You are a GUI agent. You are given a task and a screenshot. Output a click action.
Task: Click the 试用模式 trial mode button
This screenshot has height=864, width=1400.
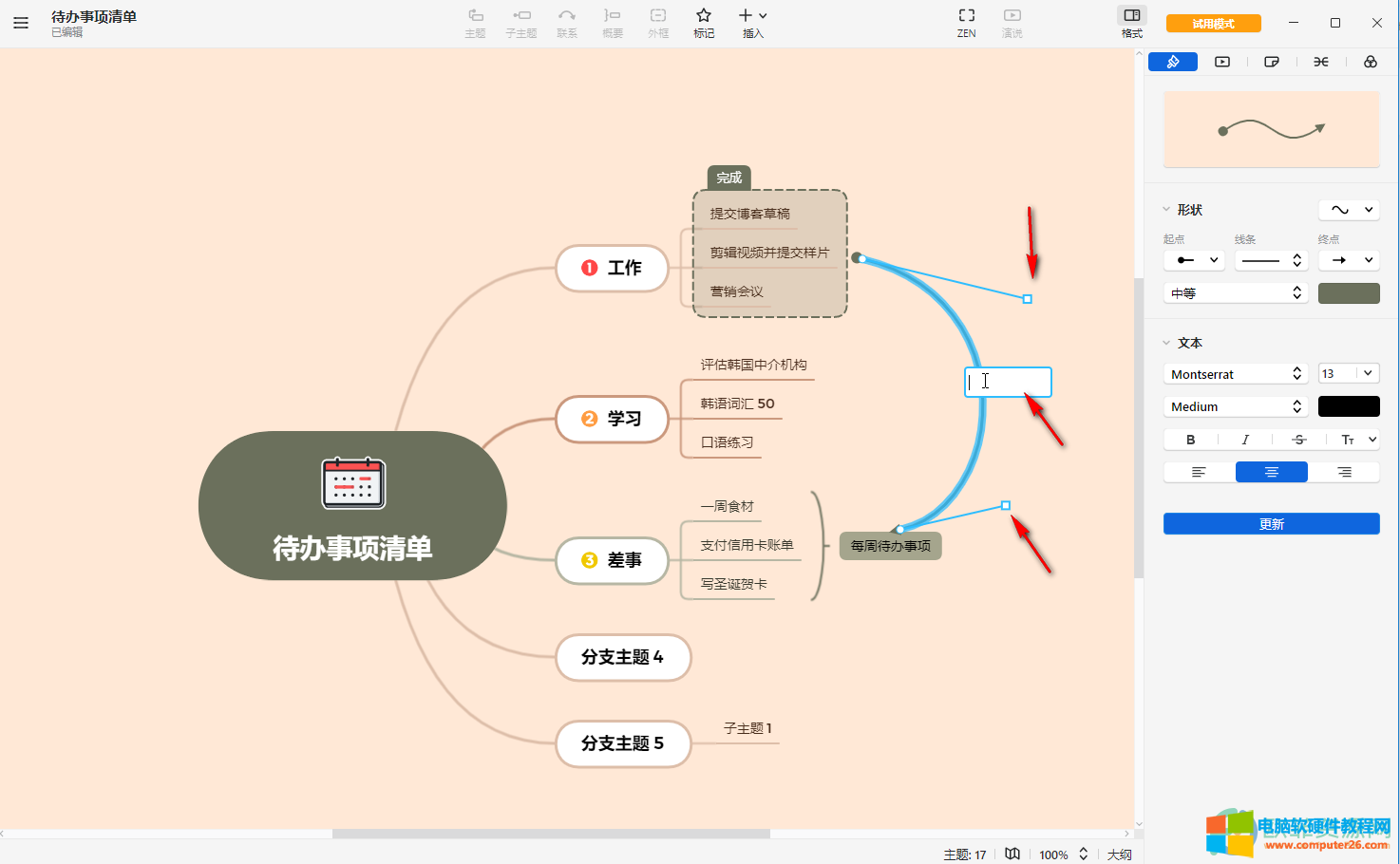(x=1214, y=24)
